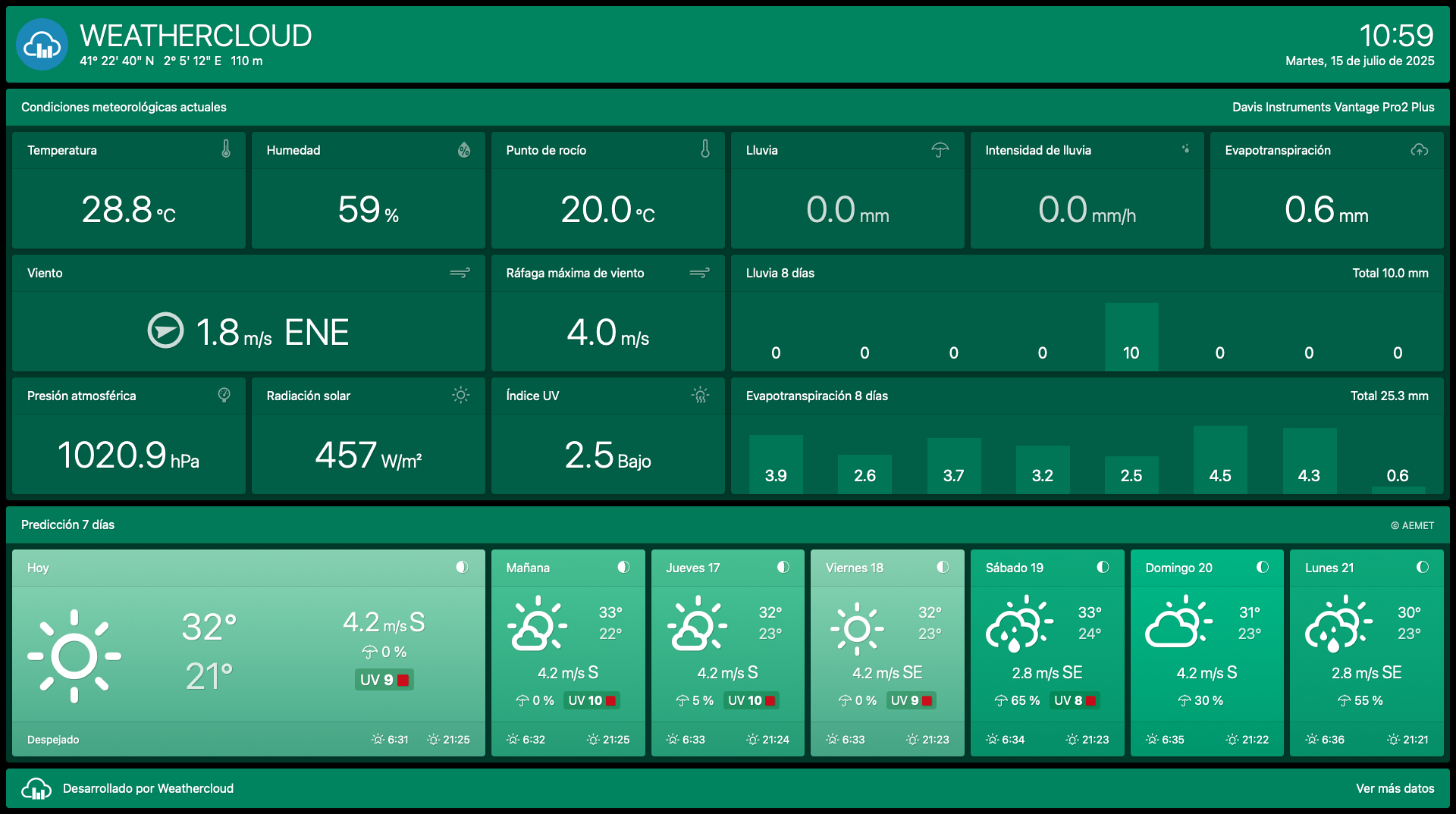Click the 4.5 bar in Evapotranspiración 8 días
The height and width of the screenshot is (814, 1456).
click(1220, 459)
